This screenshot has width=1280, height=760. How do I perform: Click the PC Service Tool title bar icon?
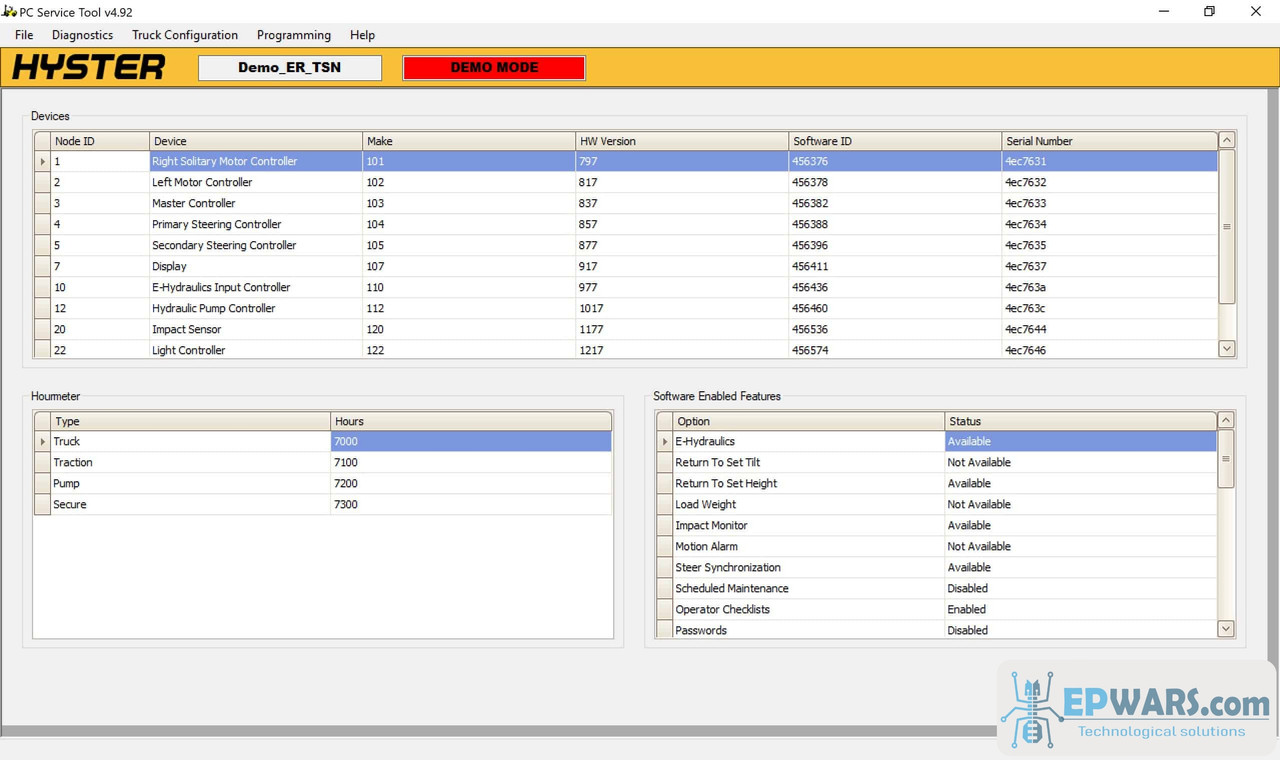click(10, 11)
